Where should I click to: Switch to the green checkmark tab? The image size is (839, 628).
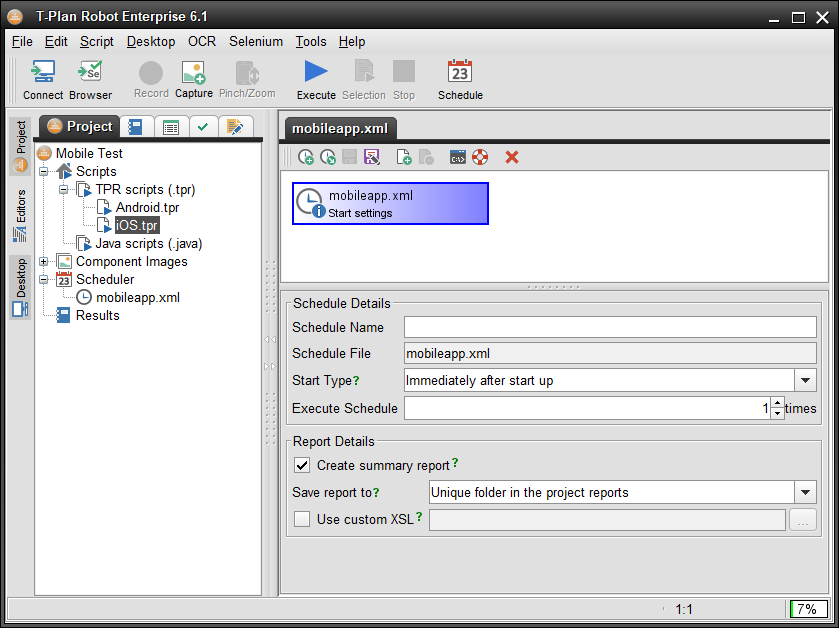pos(203,127)
